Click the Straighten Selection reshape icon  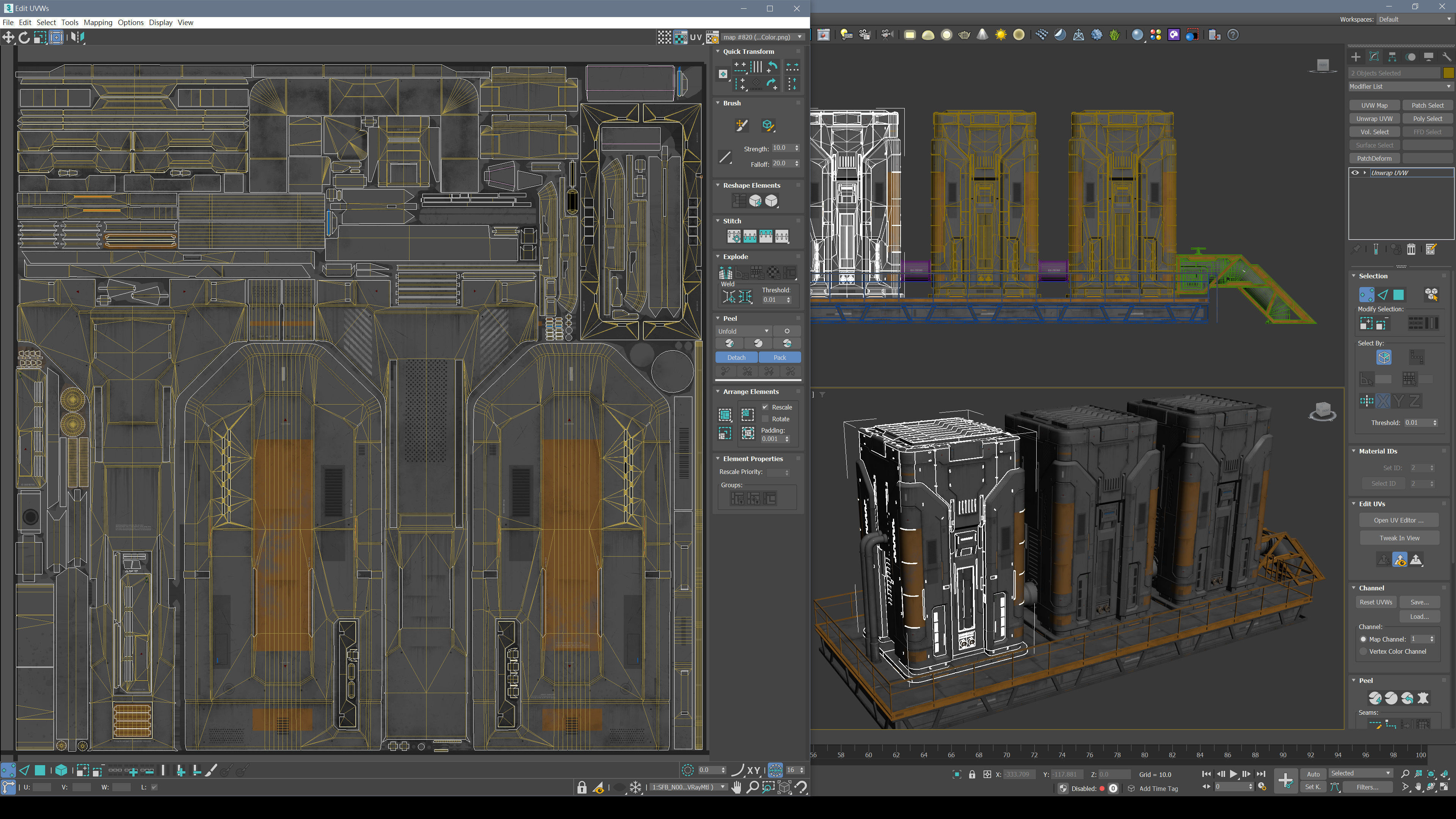tap(739, 201)
